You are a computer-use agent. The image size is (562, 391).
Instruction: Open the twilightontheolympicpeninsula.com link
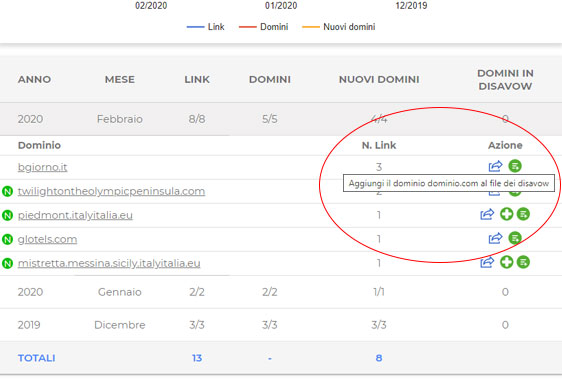click(111, 191)
